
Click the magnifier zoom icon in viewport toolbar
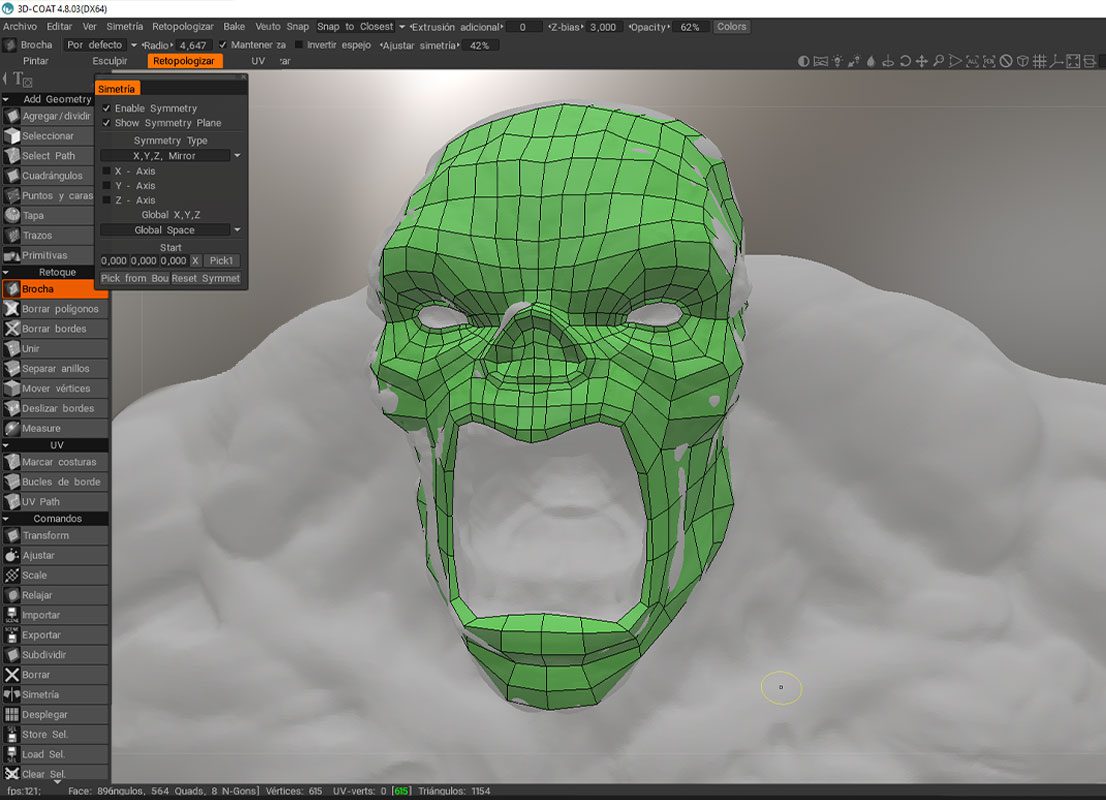(938, 61)
